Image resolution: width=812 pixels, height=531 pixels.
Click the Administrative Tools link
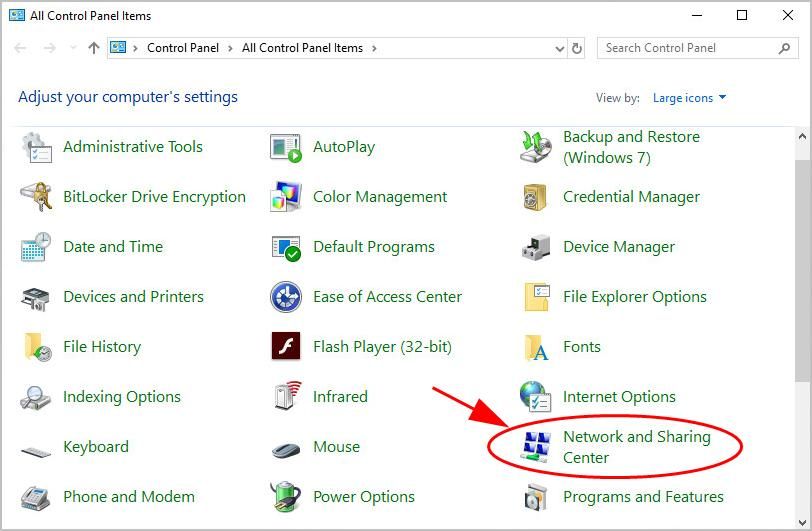132,147
